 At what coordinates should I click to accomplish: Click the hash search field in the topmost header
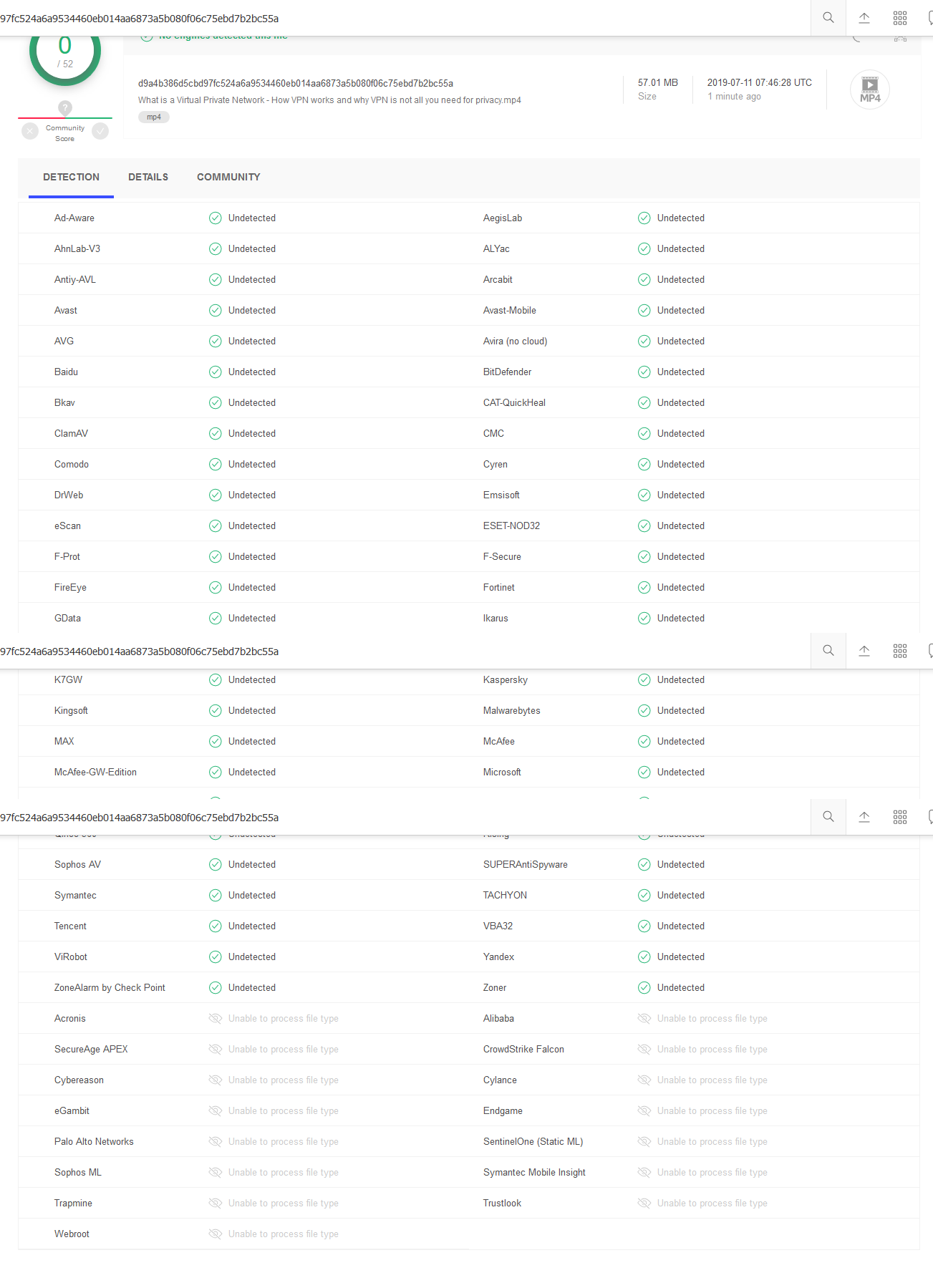pyautogui.click(x=405, y=18)
